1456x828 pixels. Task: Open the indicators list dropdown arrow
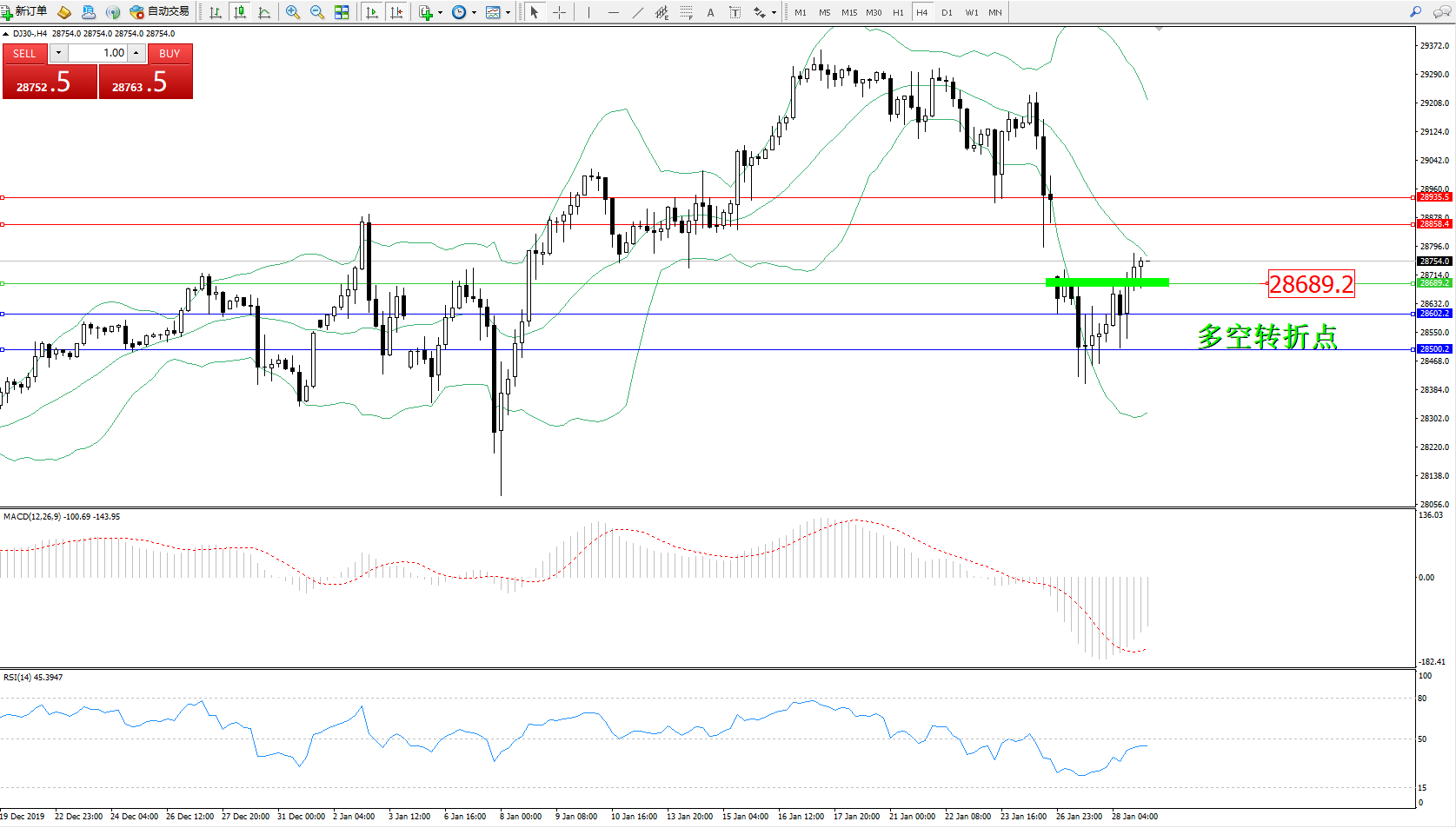(440, 12)
